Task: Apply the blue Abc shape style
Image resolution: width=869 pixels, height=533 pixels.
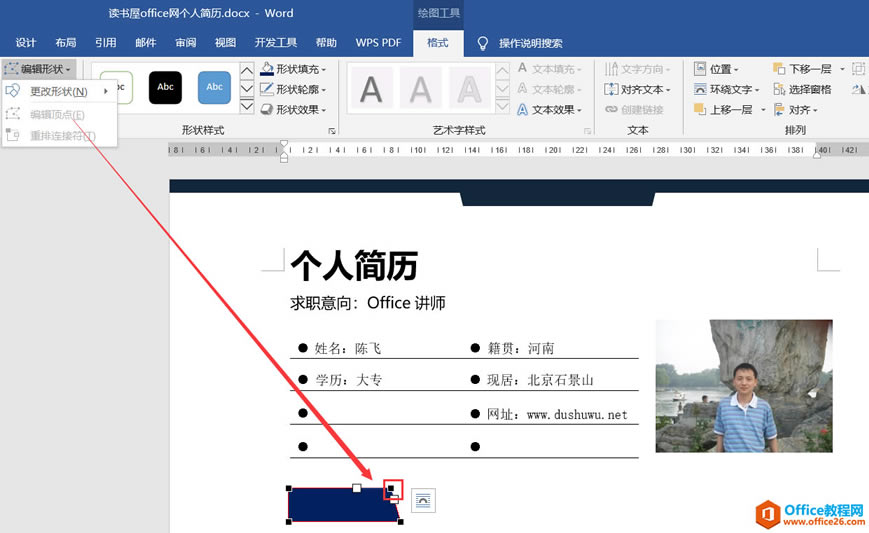Action: click(x=214, y=88)
